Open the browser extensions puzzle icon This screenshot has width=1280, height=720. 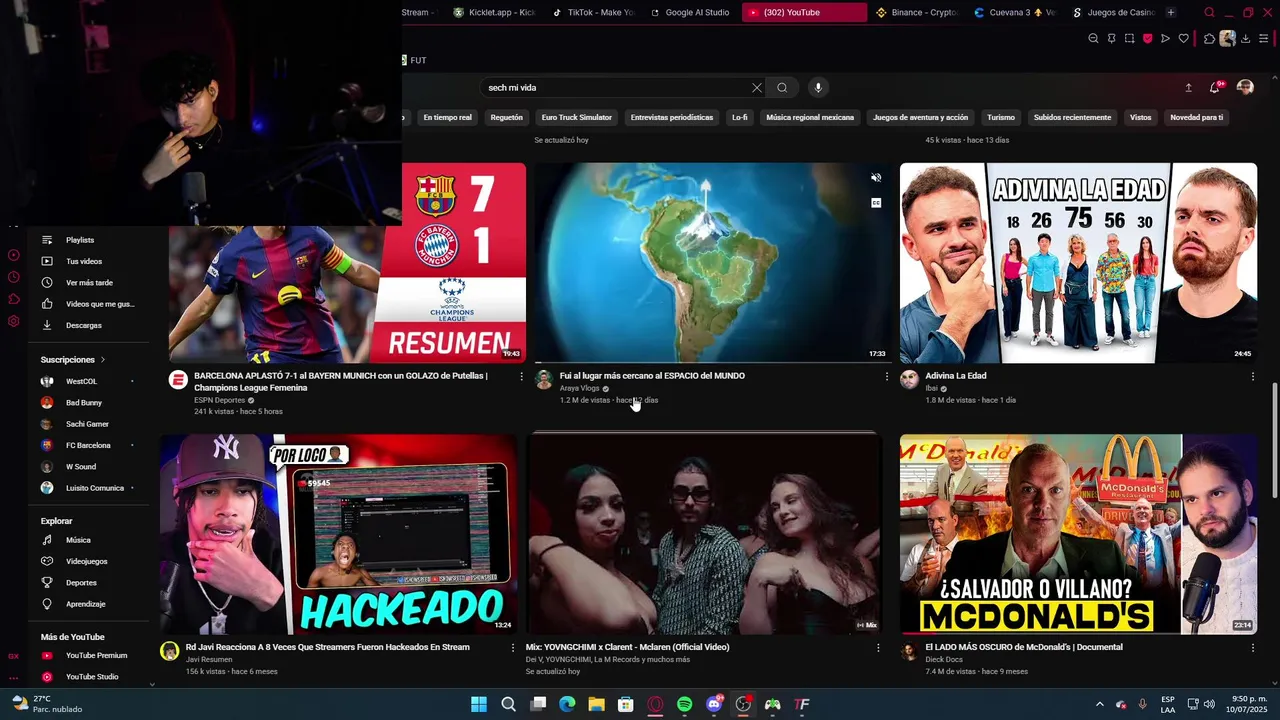point(1209,39)
